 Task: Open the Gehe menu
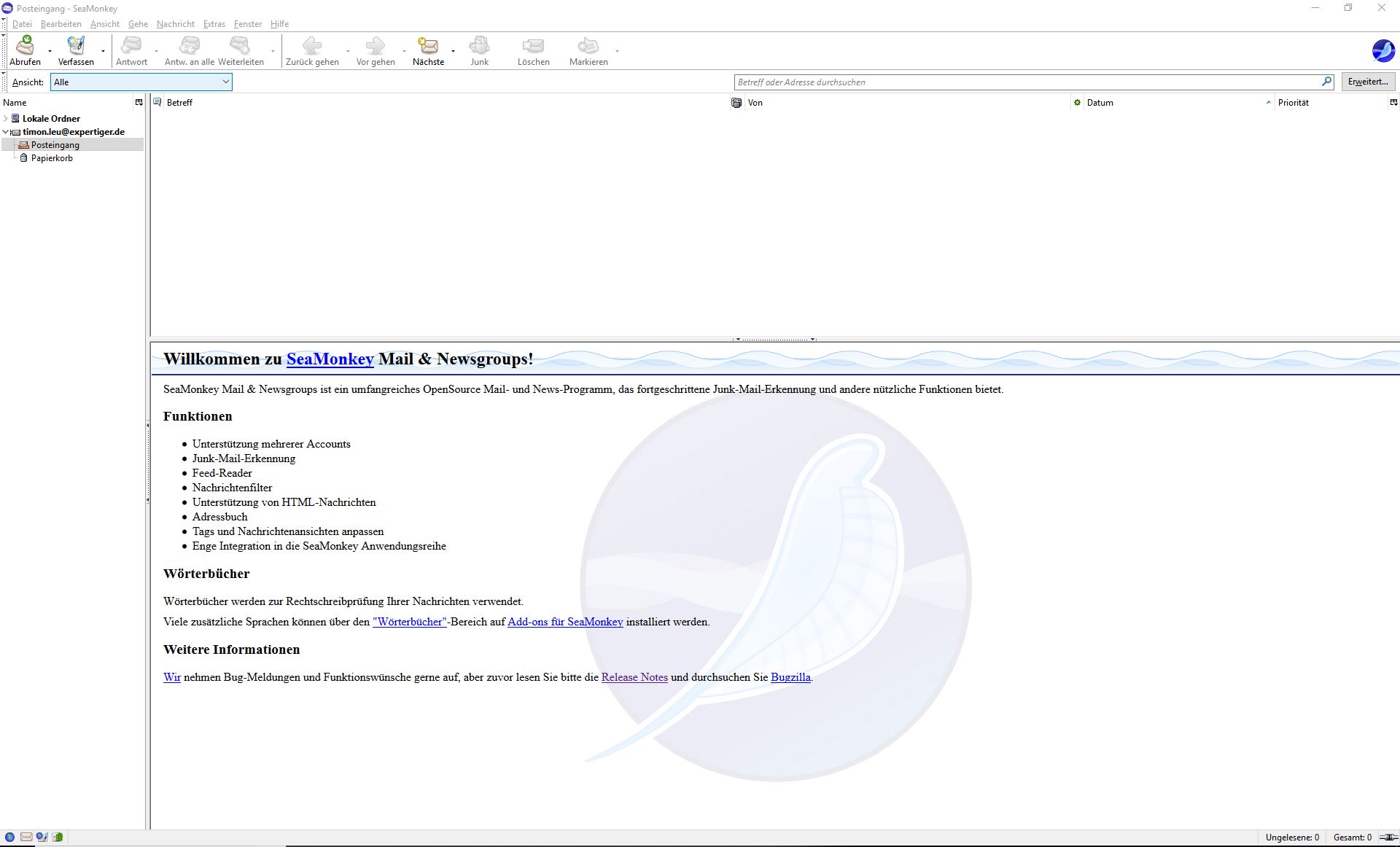tap(138, 24)
